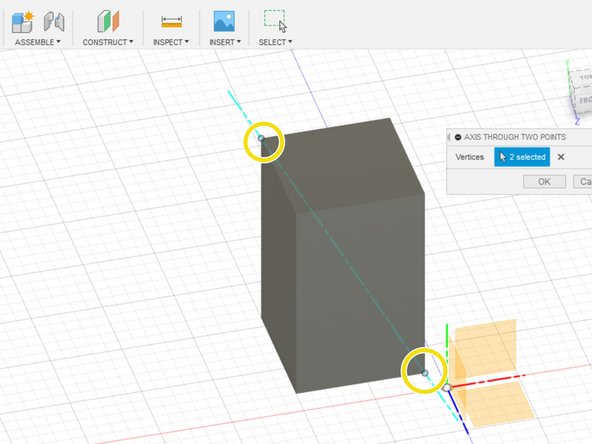This screenshot has width=592, height=444.
Task: Click the ViewCube in the corner
Action: (581, 91)
